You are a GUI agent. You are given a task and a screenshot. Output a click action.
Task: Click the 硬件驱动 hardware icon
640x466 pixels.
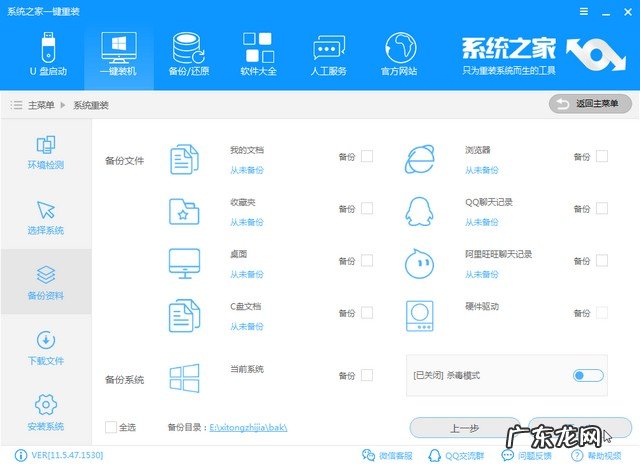(420, 316)
